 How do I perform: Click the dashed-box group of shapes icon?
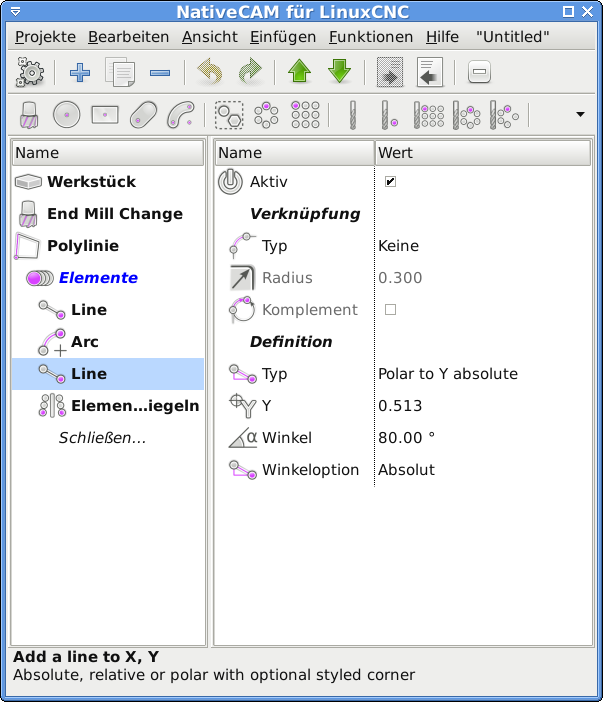coord(229,115)
